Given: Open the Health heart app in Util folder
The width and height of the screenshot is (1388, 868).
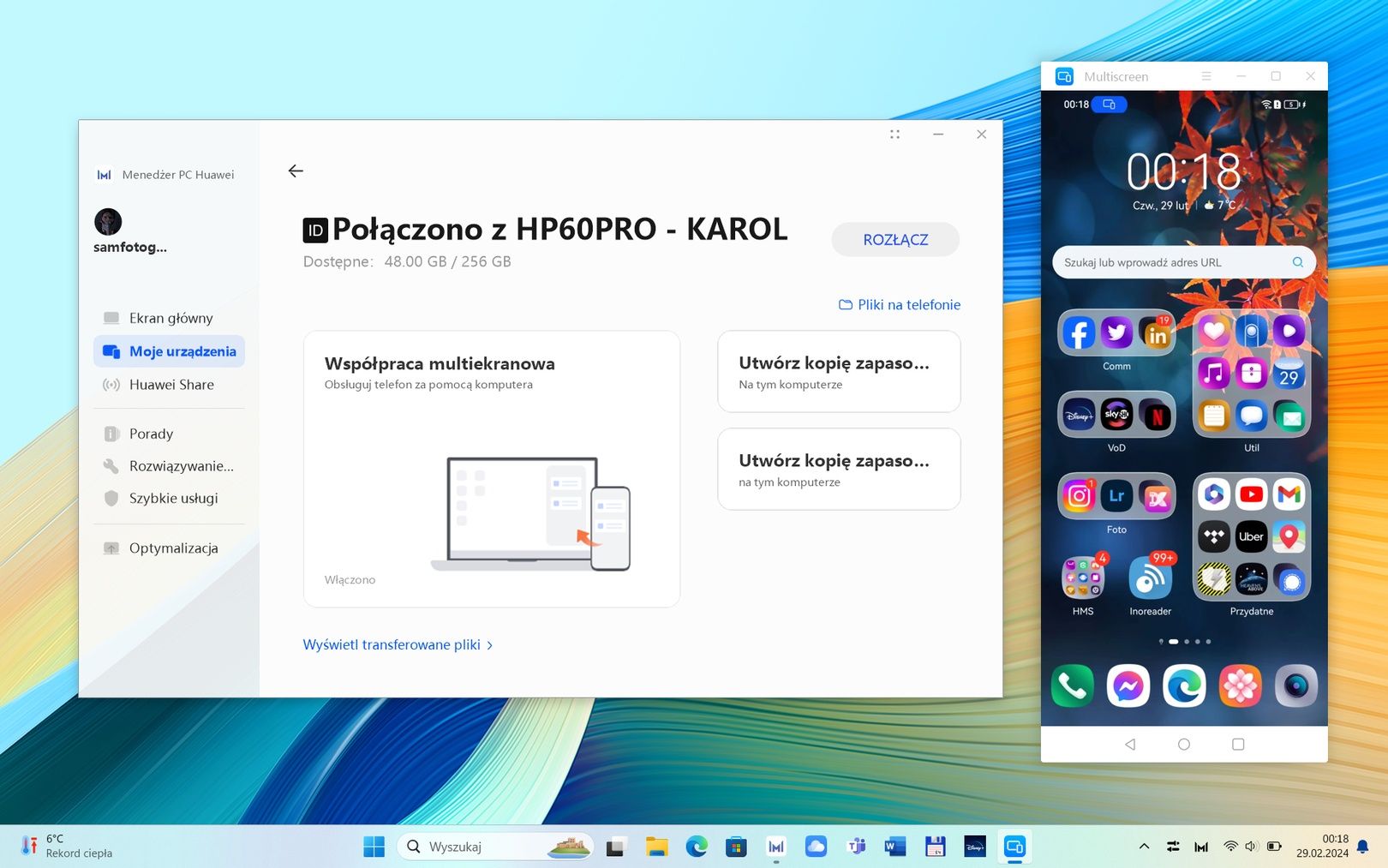Looking at the screenshot, I should (1213, 332).
